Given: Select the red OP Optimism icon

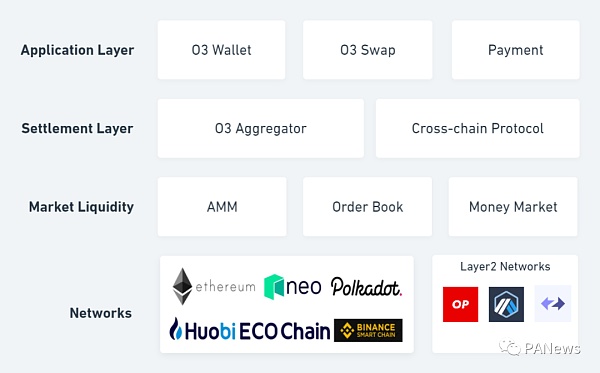Looking at the screenshot, I should (460, 304).
